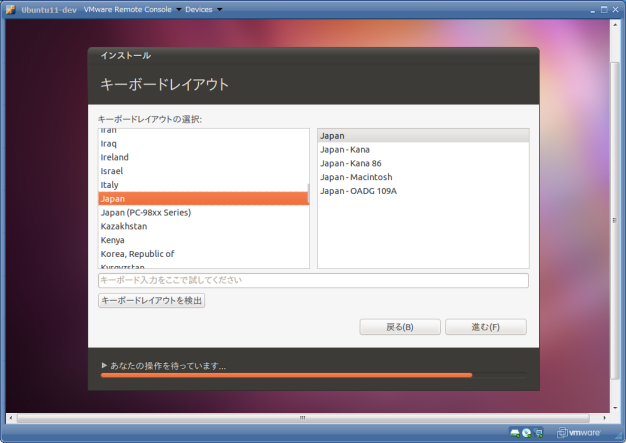Click the 戻る(B) back button

click(x=400, y=327)
